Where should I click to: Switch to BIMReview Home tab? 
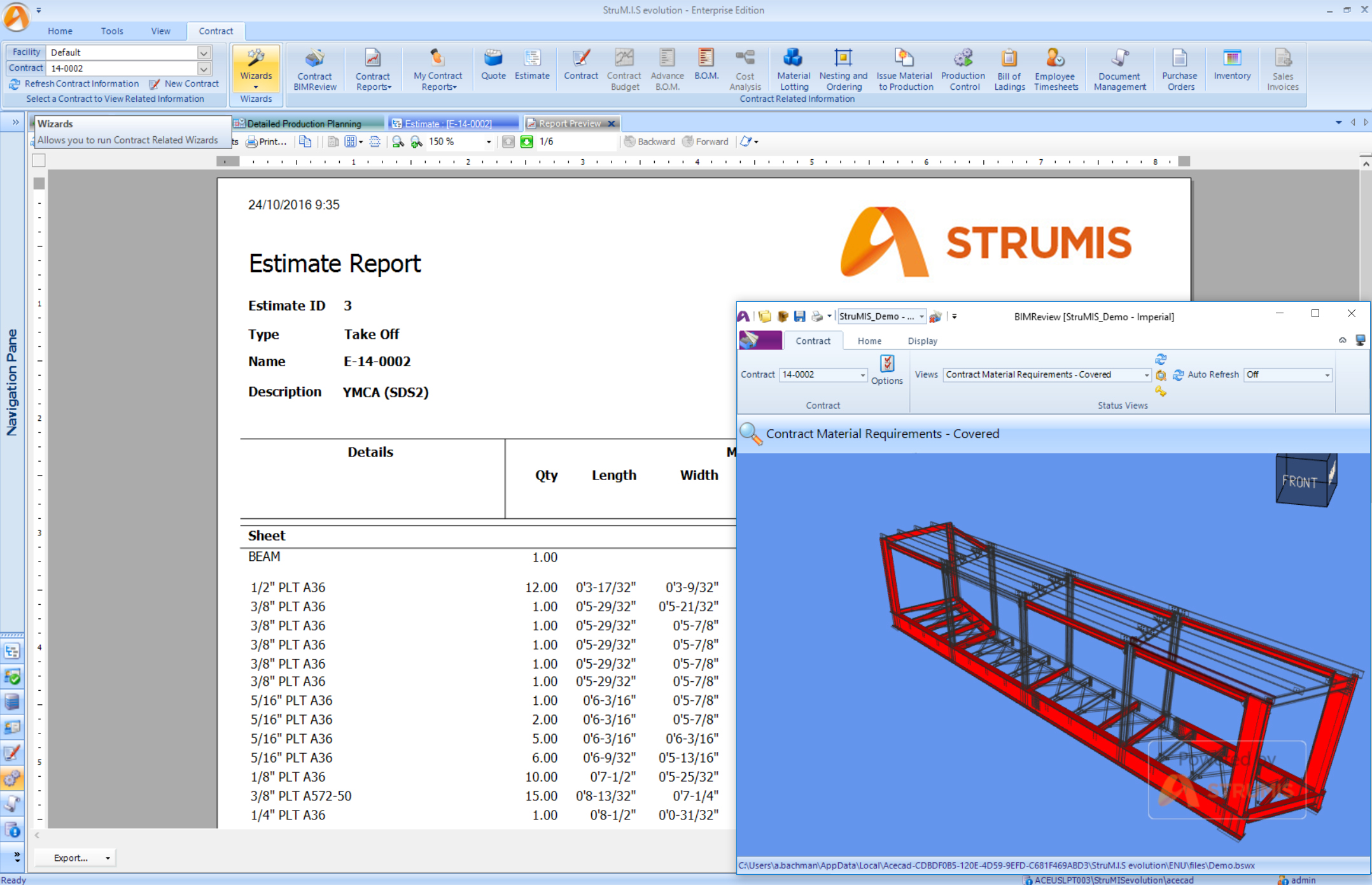click(x=869, y=341)
